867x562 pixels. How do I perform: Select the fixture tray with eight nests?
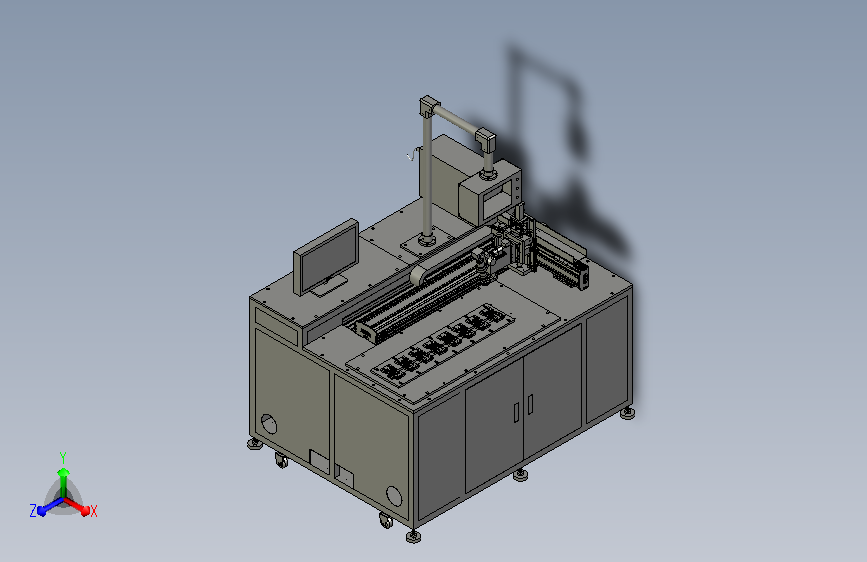443,344
